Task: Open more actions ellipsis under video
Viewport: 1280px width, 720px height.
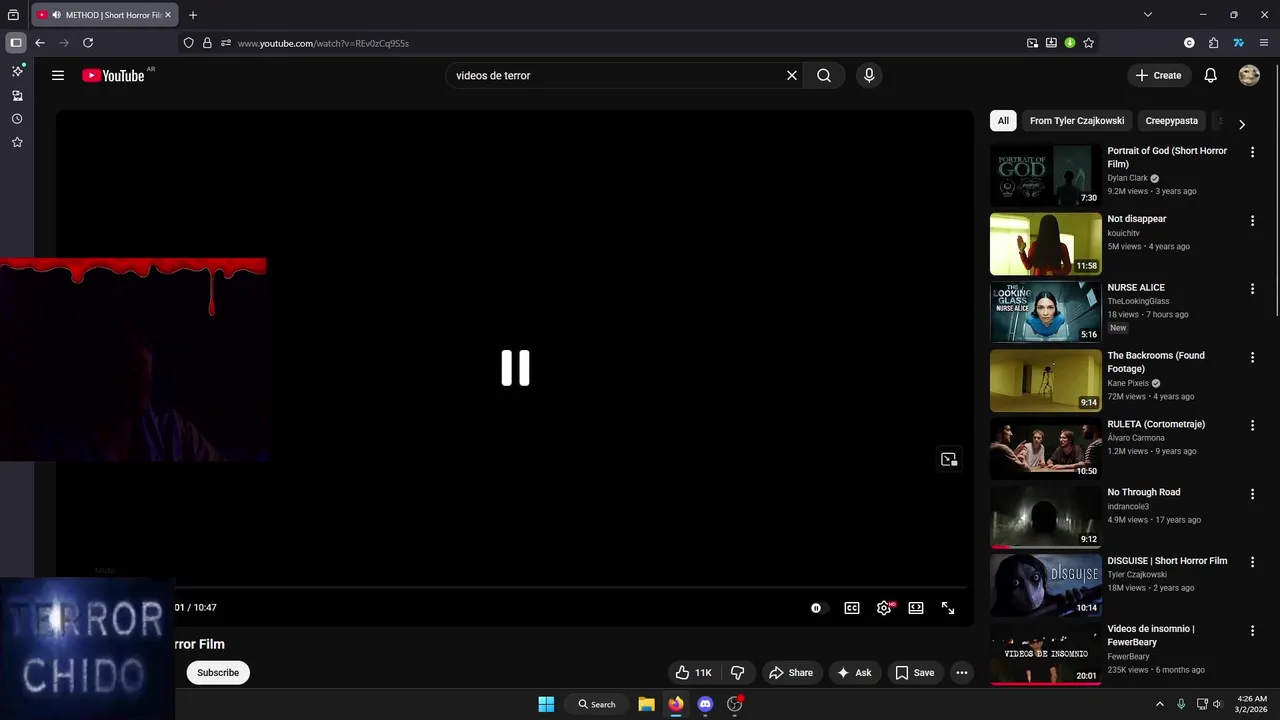Action: click(962, 673)
